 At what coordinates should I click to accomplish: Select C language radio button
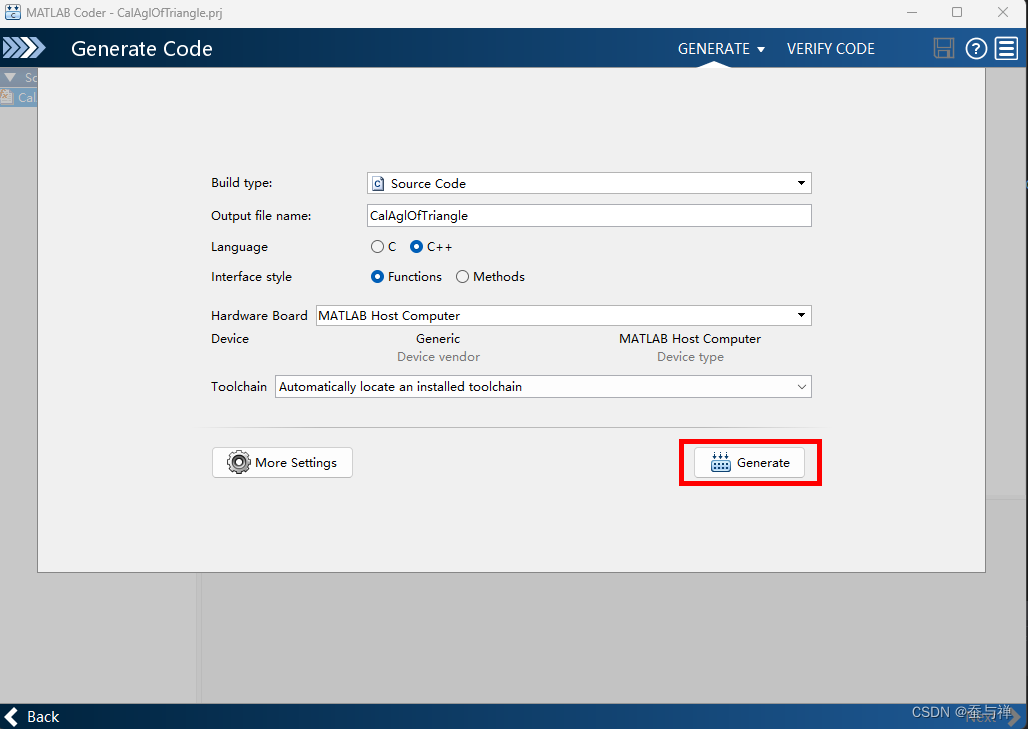[377, 246]
